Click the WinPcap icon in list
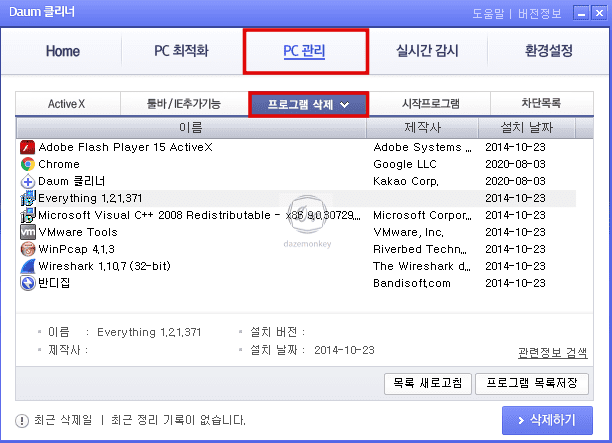Image resolution: width=612 pixels, height=443 pixels. (x=27, y=249)
